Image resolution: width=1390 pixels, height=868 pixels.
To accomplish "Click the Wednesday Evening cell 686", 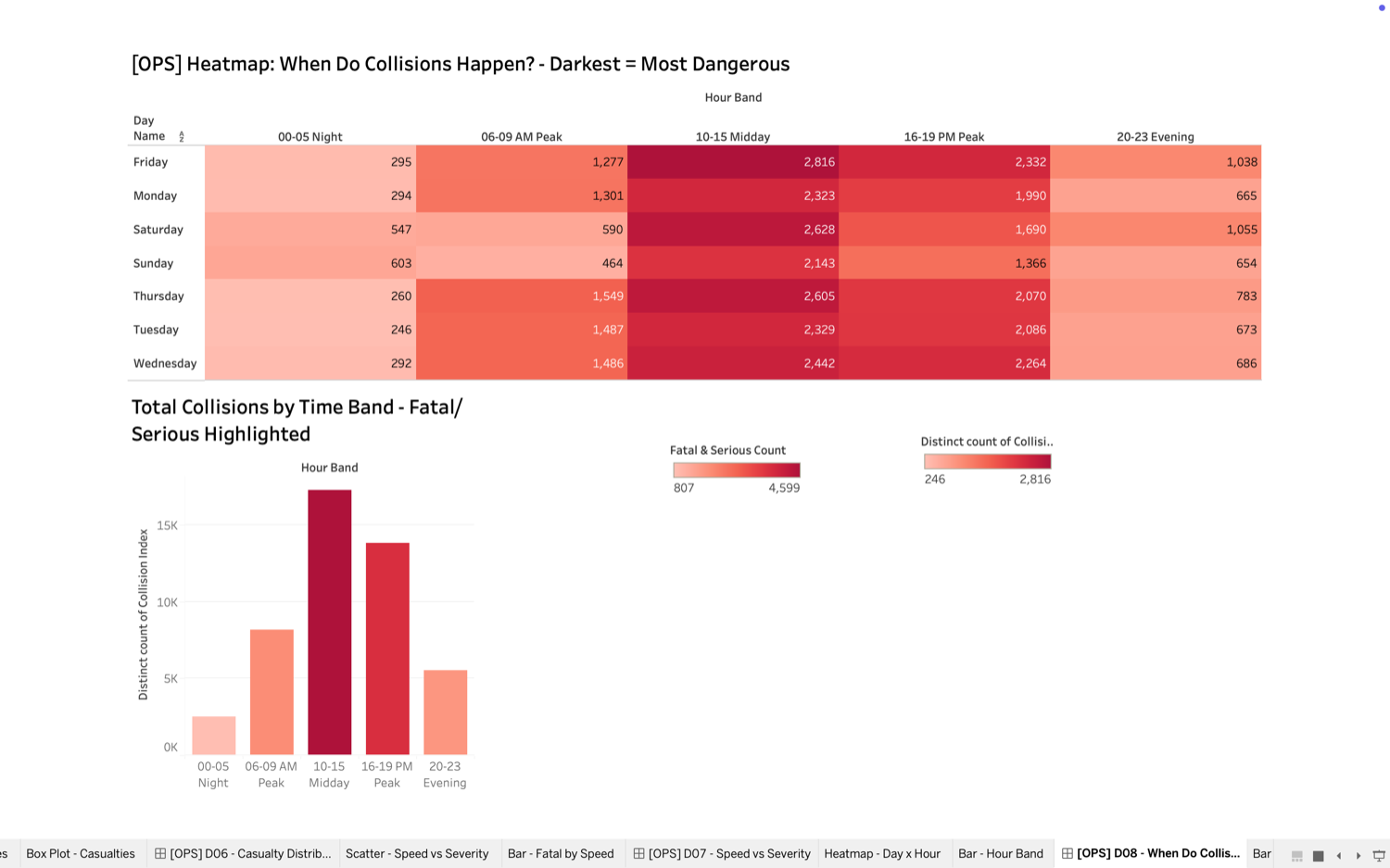I will point(1156,363).
